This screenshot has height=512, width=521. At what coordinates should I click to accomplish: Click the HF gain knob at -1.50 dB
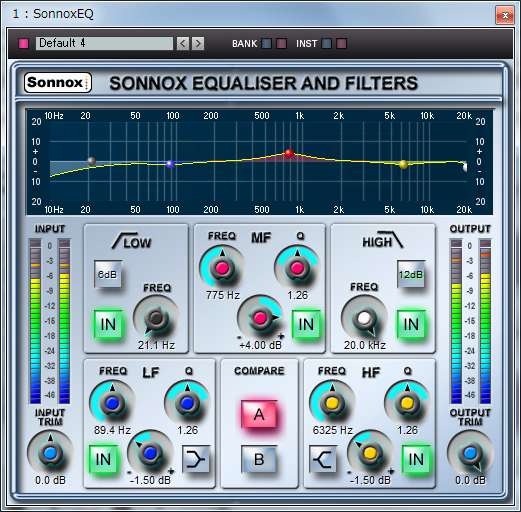[x=370, y=453]
